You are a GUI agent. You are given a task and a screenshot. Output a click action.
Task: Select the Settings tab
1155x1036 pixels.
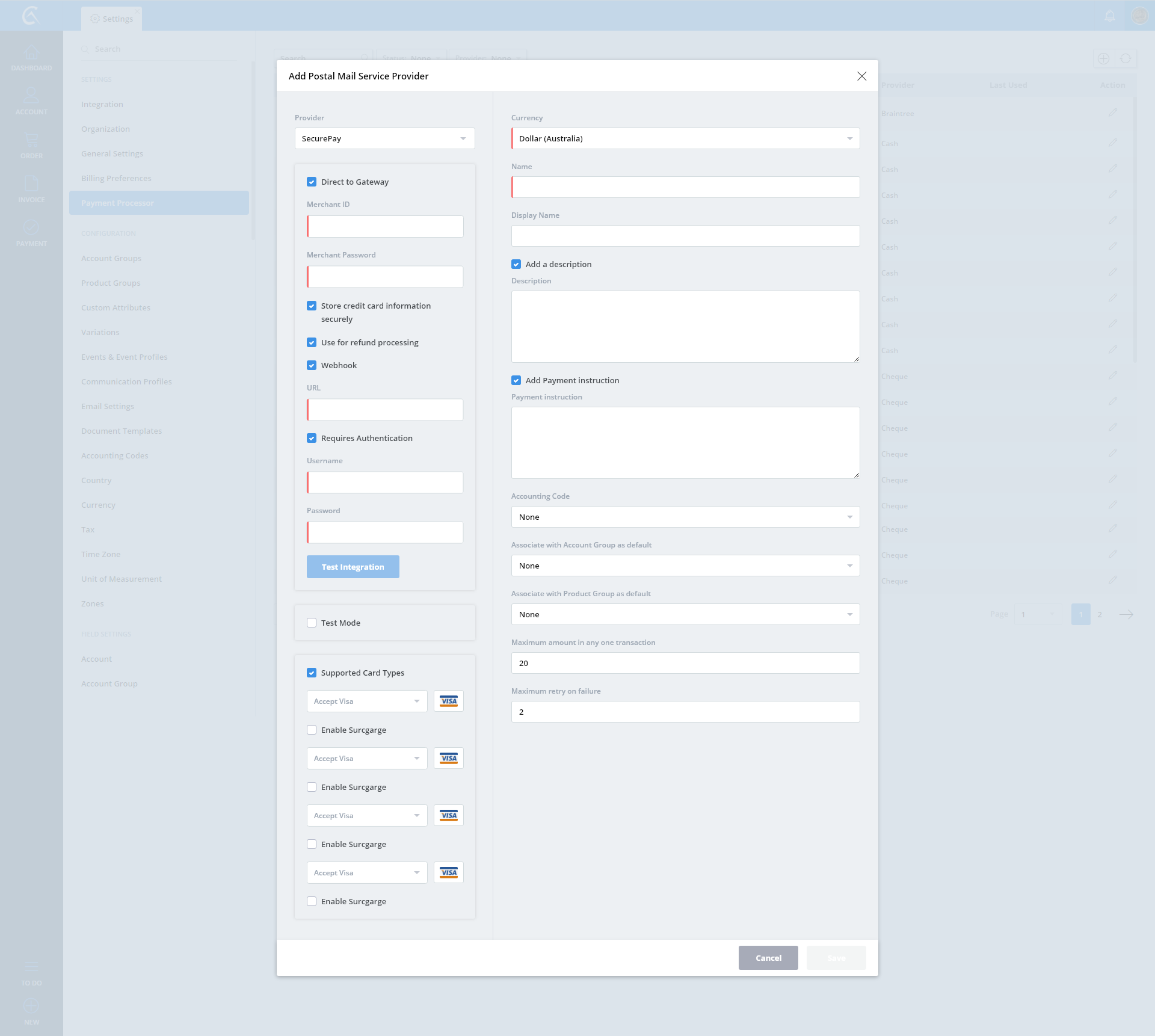click(x=112, y=19)
